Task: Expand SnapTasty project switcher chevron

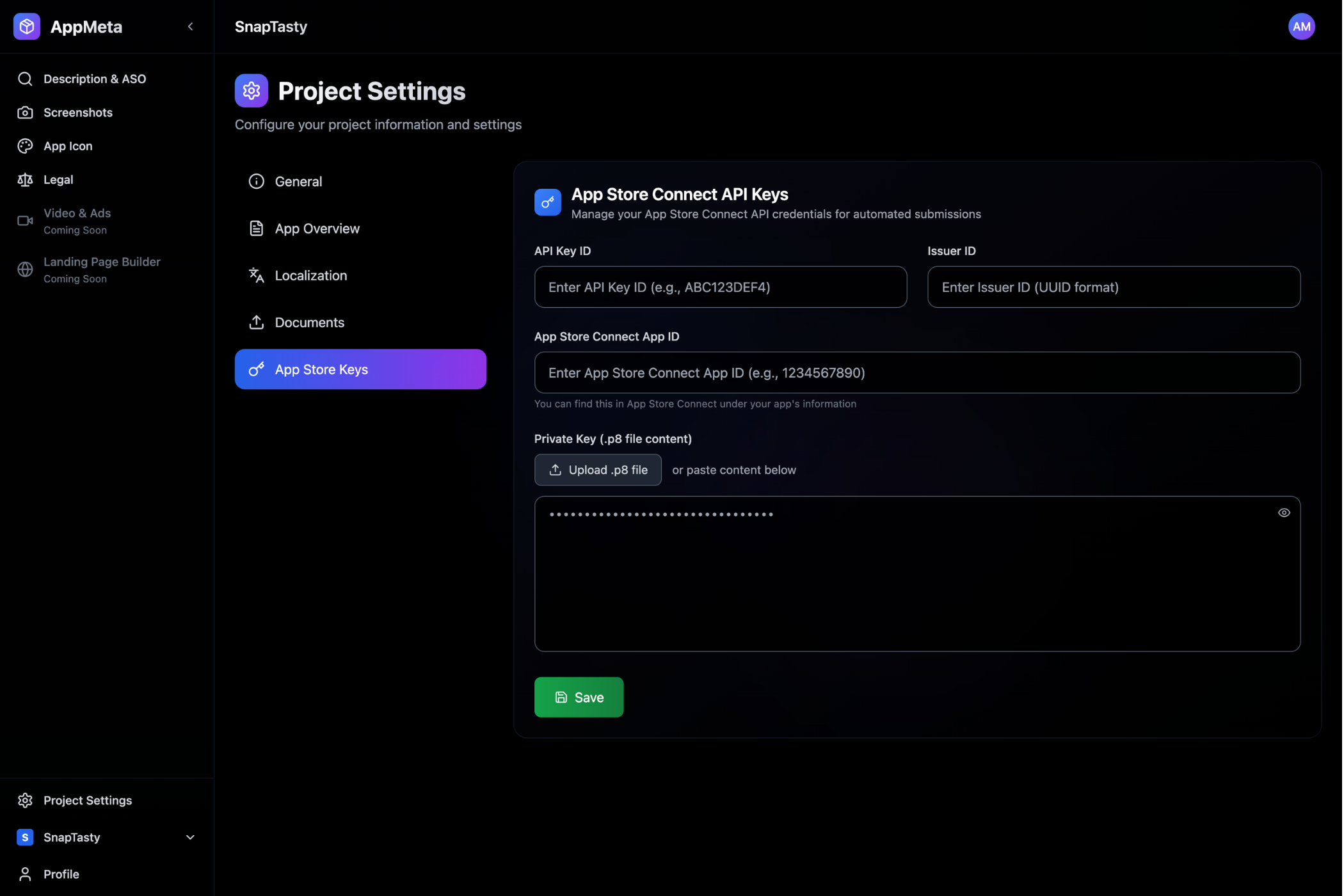Action: pyautogui.click(x=191, y=838)
